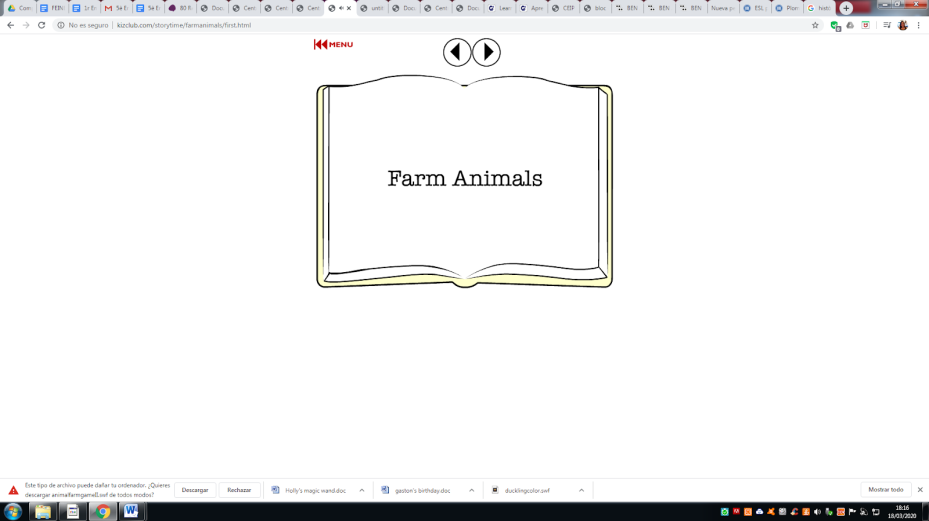Close the downloads bar
The image size is (929, 521).
click(x=920, y=490)
